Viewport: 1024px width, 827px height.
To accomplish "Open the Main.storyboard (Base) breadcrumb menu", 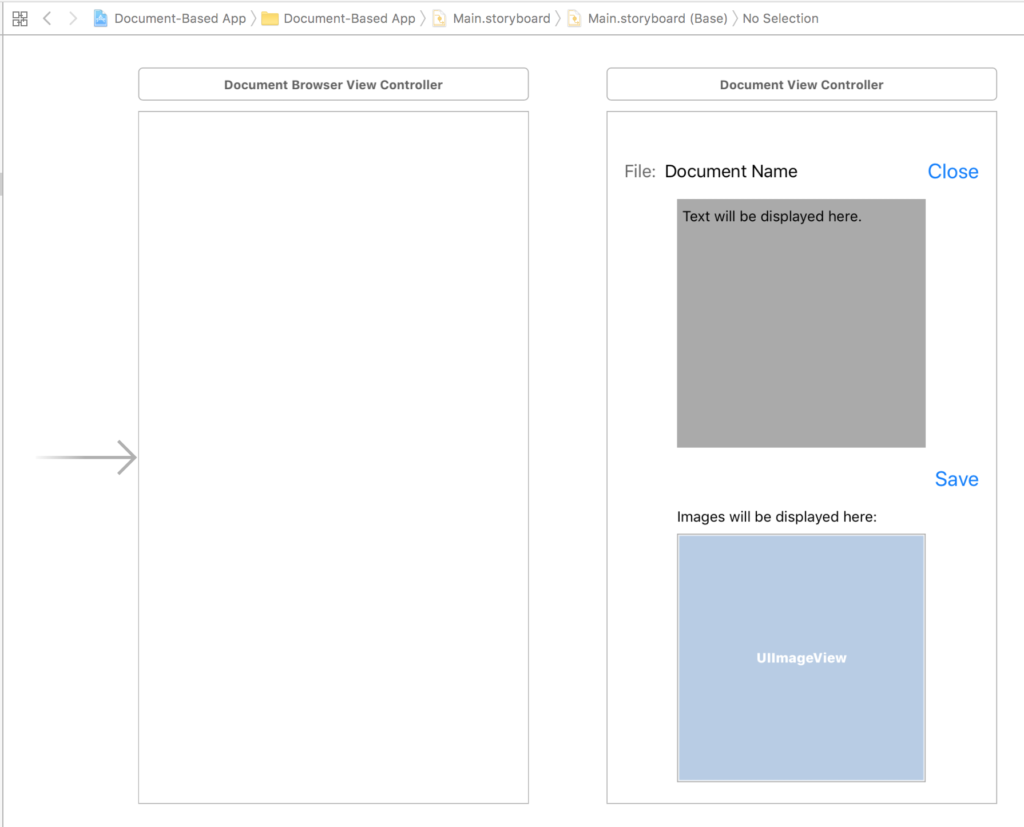I will point(660,18).
